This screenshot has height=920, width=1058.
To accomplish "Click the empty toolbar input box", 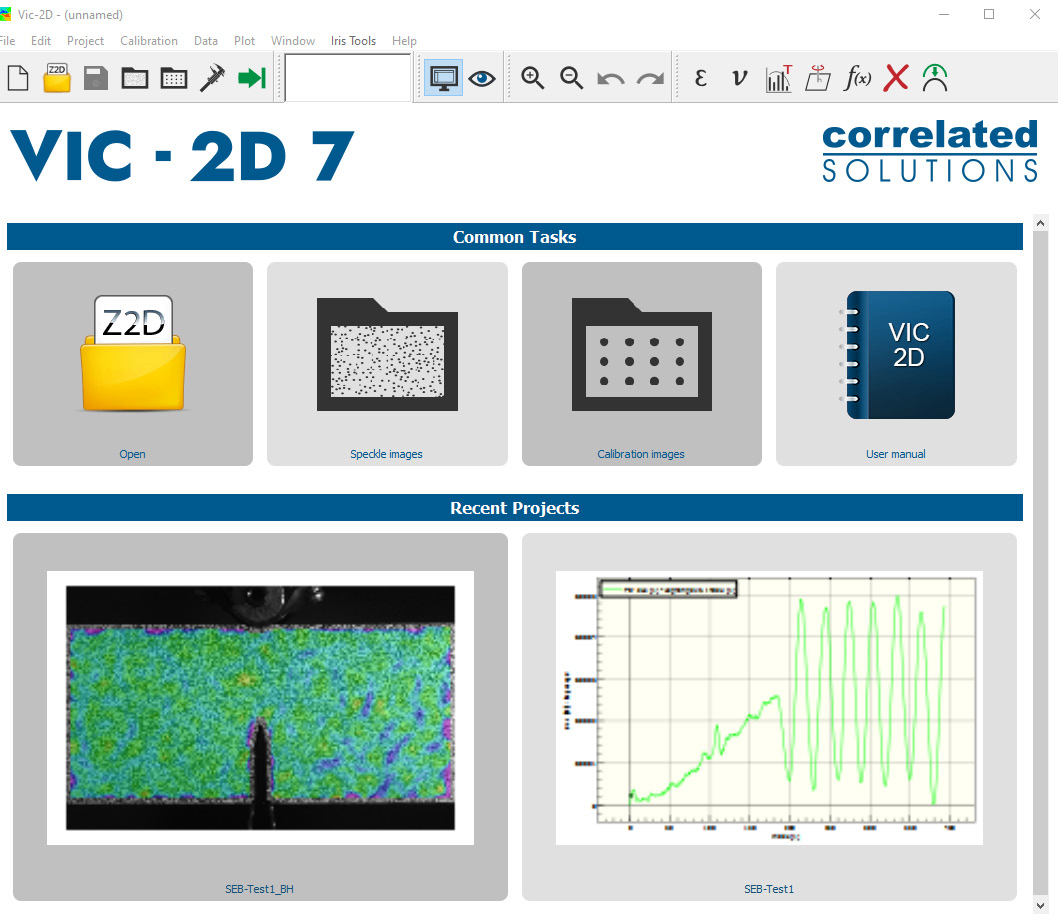I will [x=348, y=78].
